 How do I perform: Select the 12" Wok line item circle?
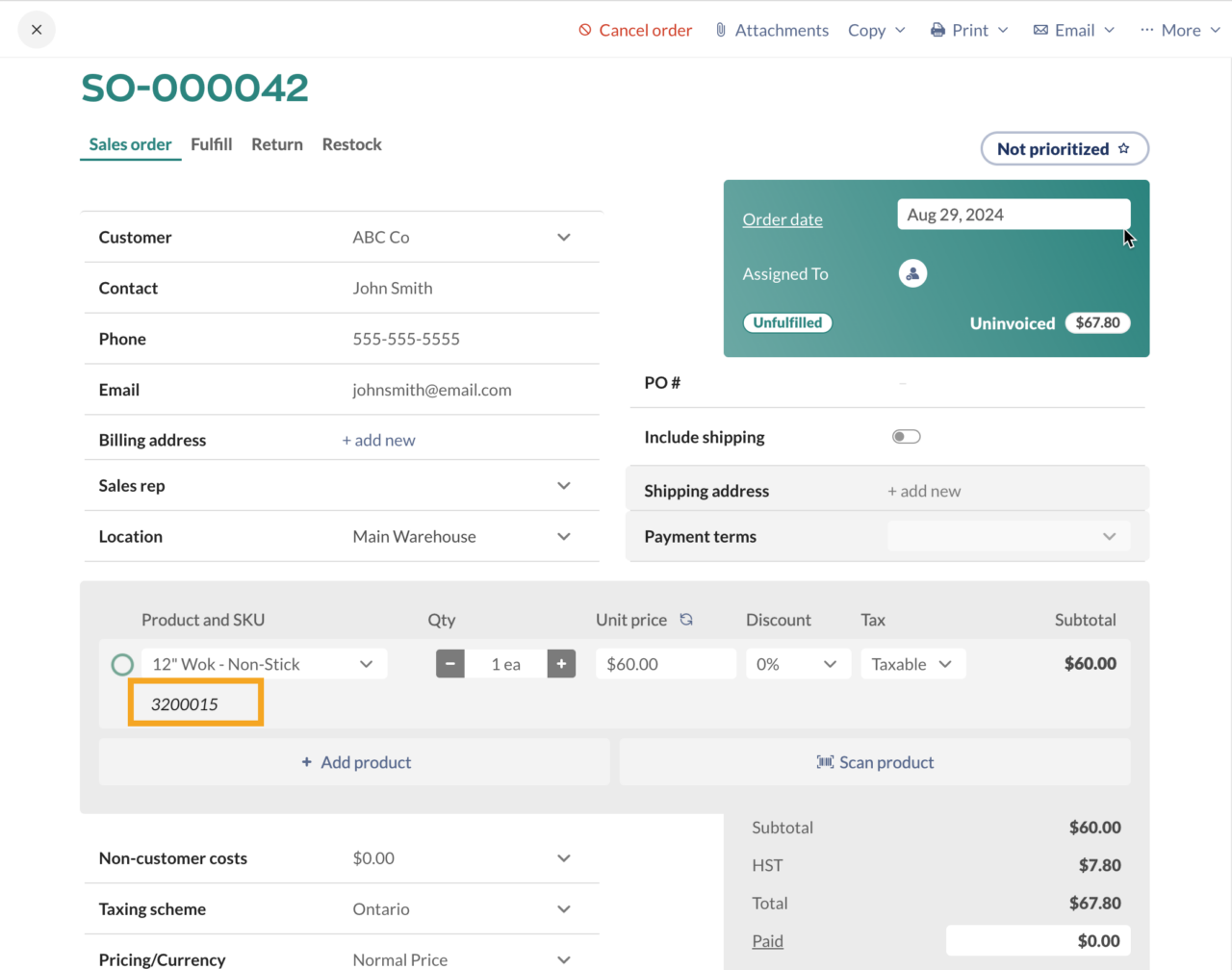[x=122, y=664]
